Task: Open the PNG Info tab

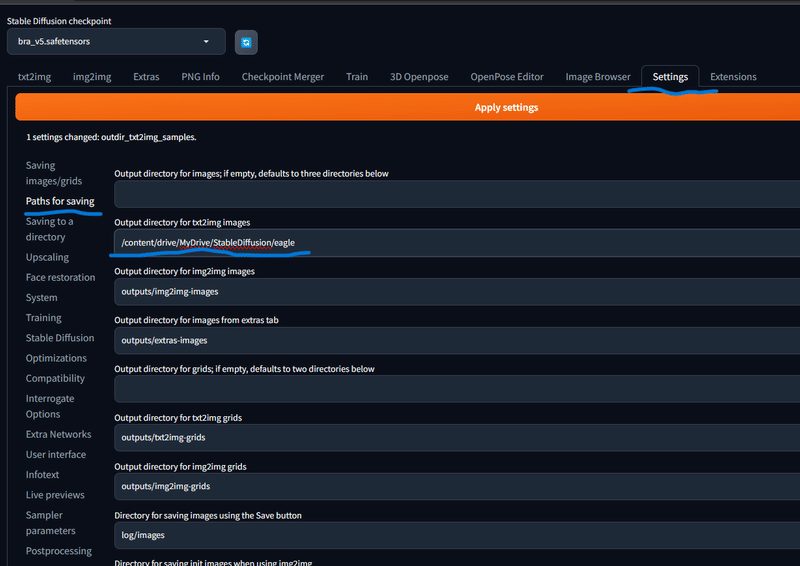Action: coord(200,77)
